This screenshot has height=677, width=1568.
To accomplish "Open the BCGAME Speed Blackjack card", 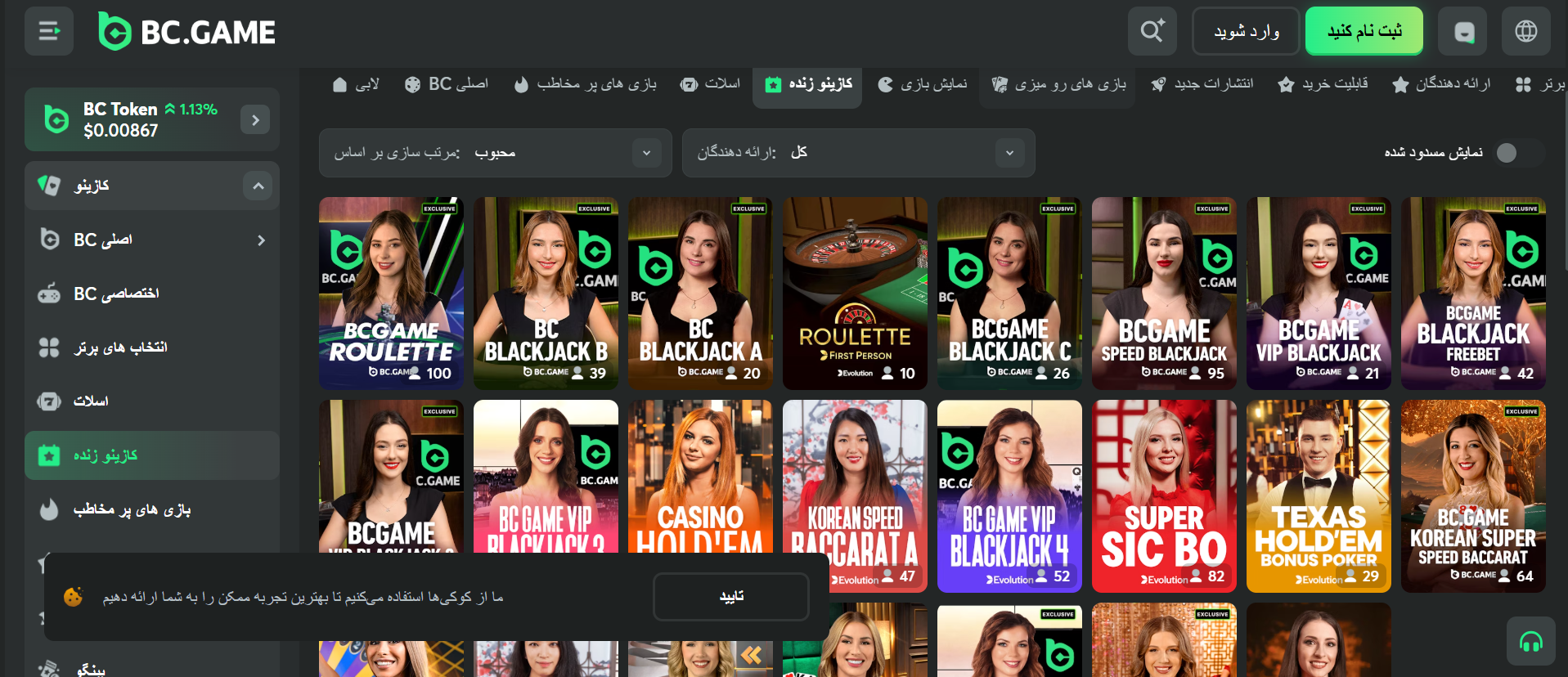I will pos(1164,294).
